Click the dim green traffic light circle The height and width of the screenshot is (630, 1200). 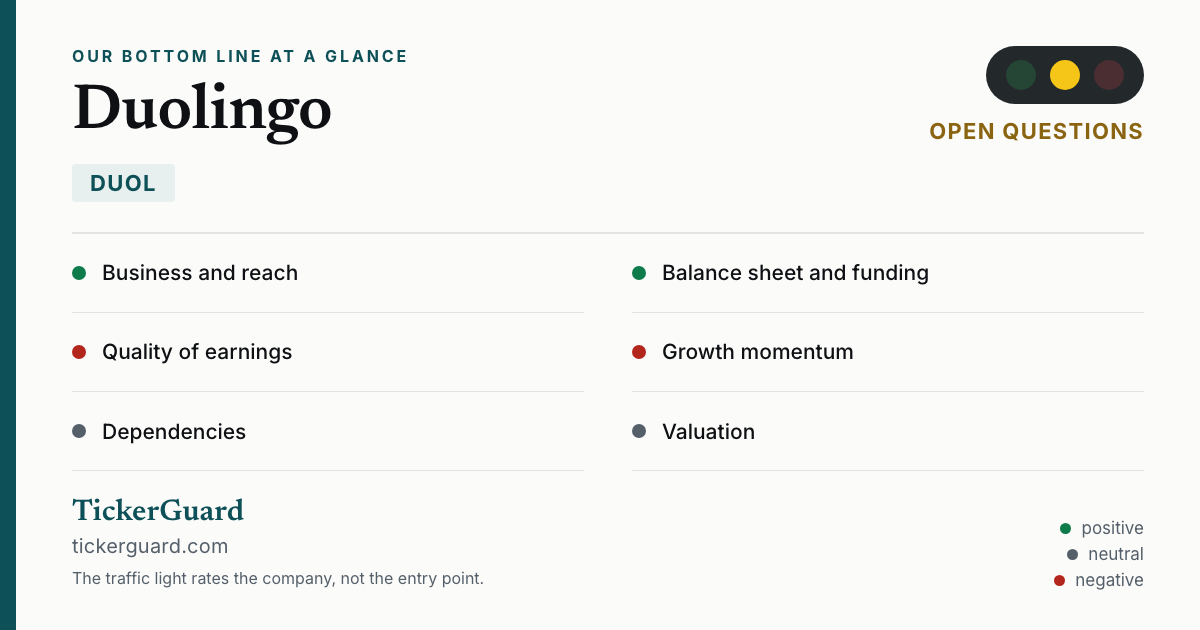(1021, 75)
